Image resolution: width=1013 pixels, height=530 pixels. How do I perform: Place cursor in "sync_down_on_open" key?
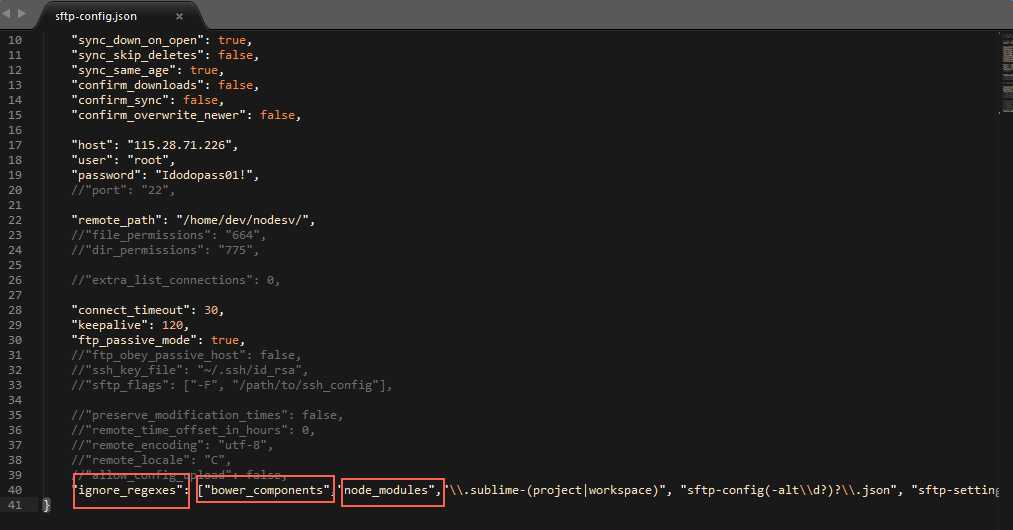(x=138, y=40)
